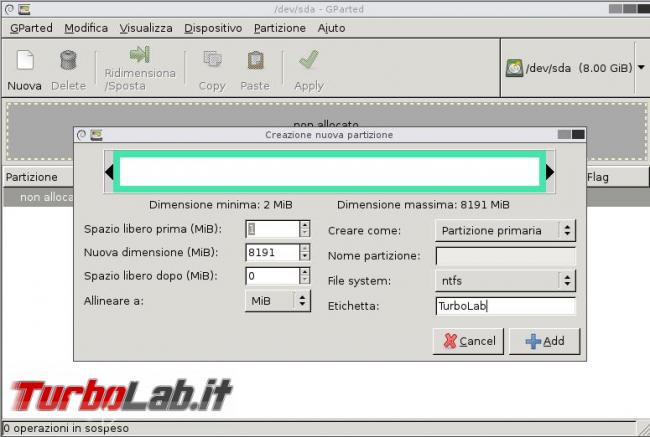The image size is (650, 437).
Task: Click the Nuova dimensione spinner arrows
Action: point(305,252)
